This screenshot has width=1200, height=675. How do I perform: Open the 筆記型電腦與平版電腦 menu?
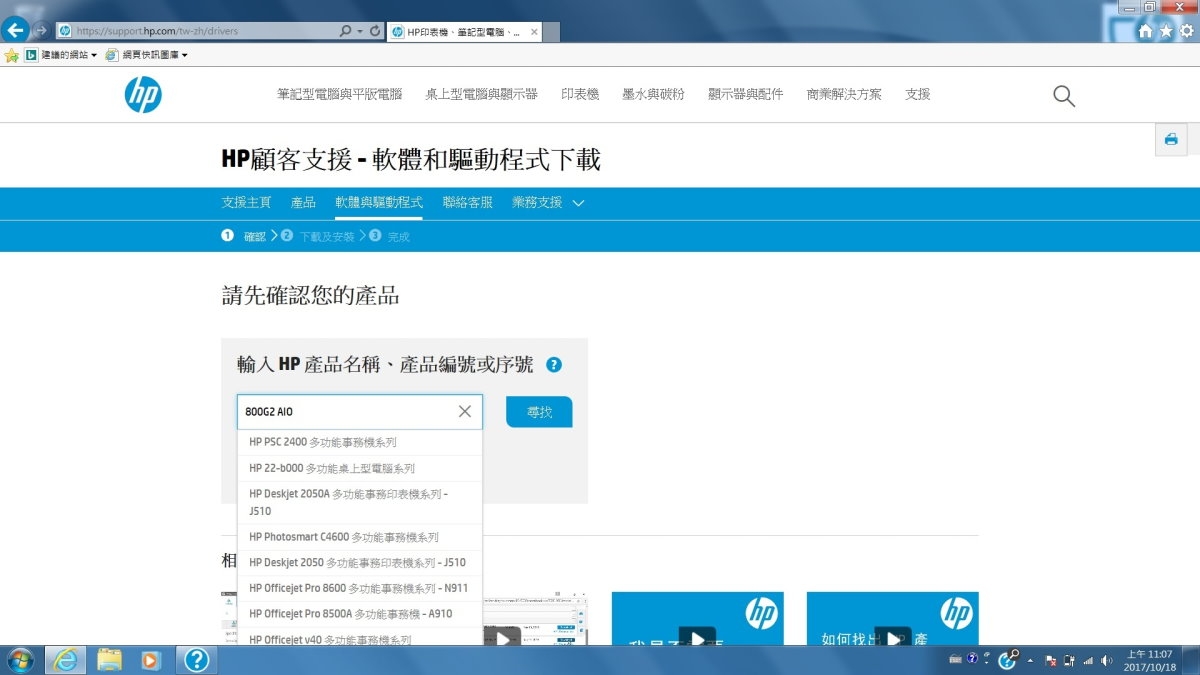pyautogui.click(x=339, y=94)
